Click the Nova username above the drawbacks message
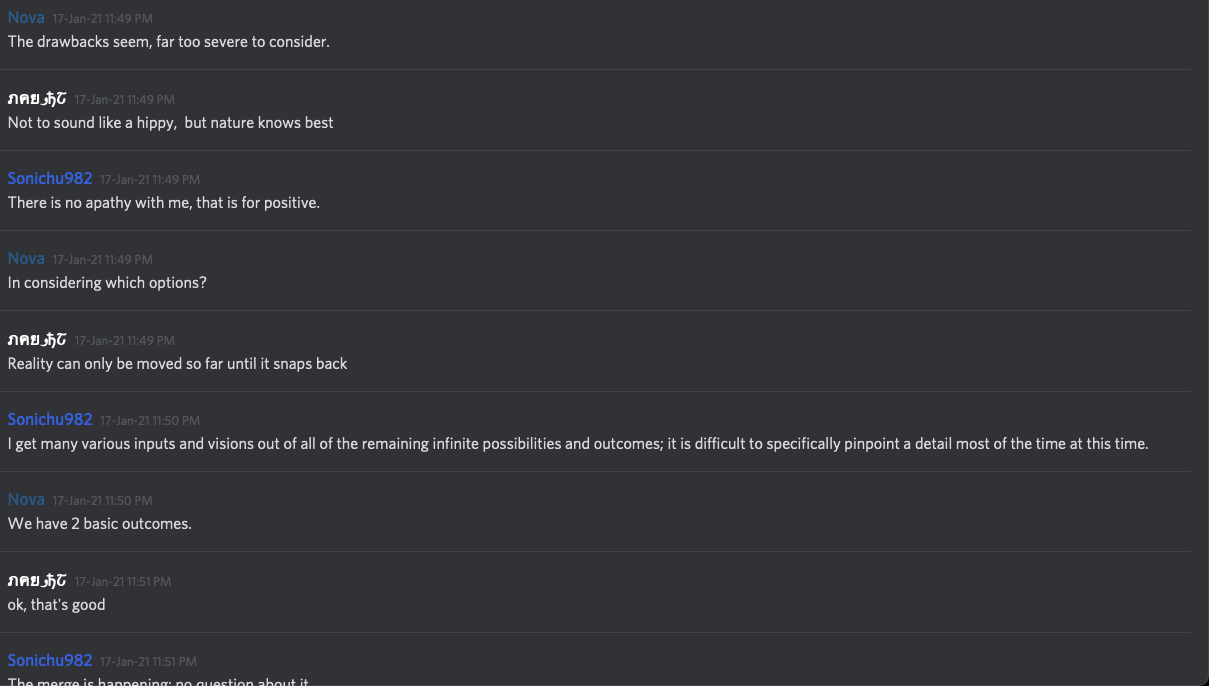 click(x=26, y=18)
